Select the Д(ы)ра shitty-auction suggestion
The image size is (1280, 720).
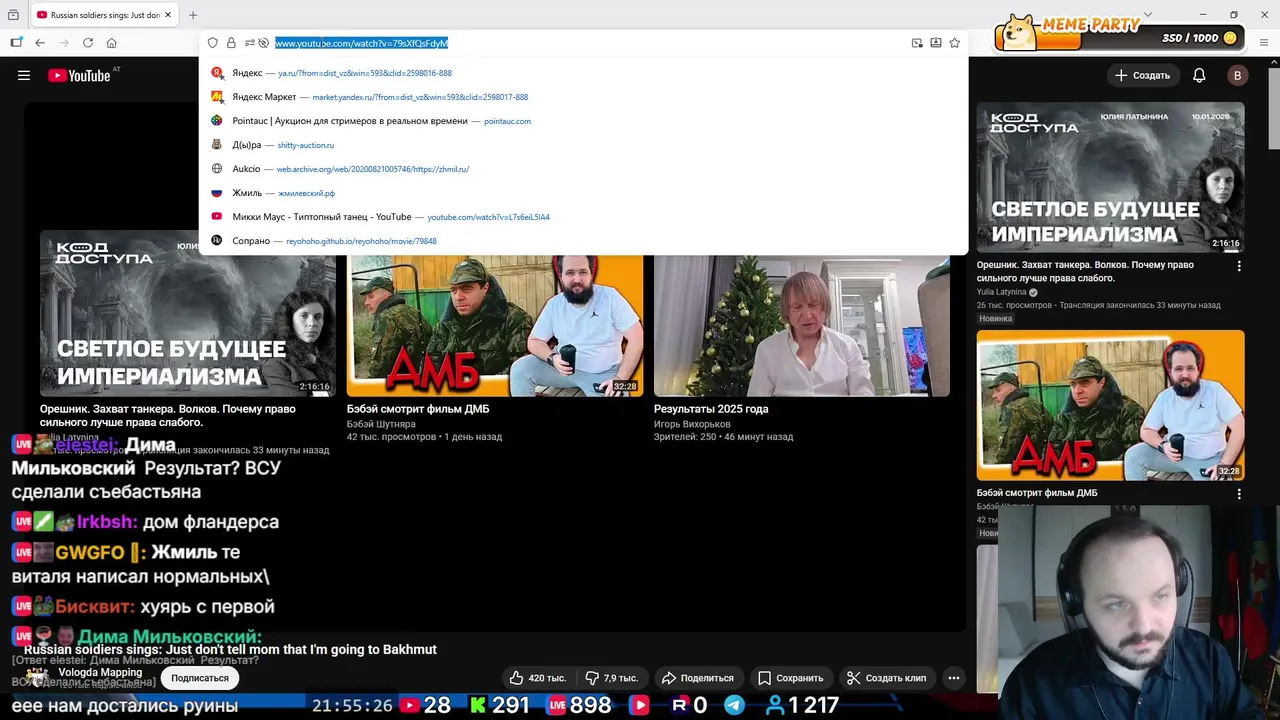point(583,145)
